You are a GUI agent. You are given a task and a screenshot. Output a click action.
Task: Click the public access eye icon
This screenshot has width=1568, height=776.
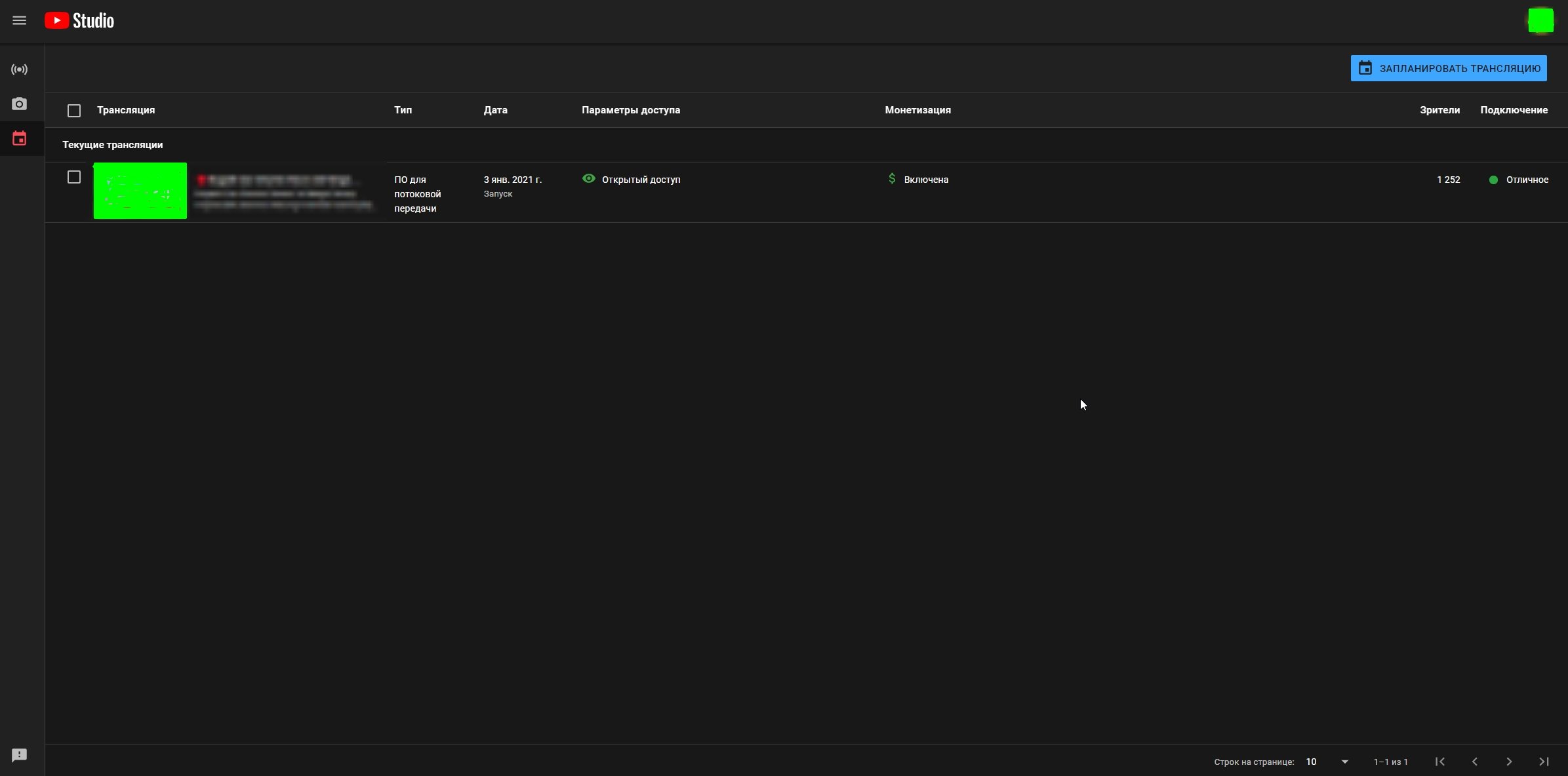[589, 179]
